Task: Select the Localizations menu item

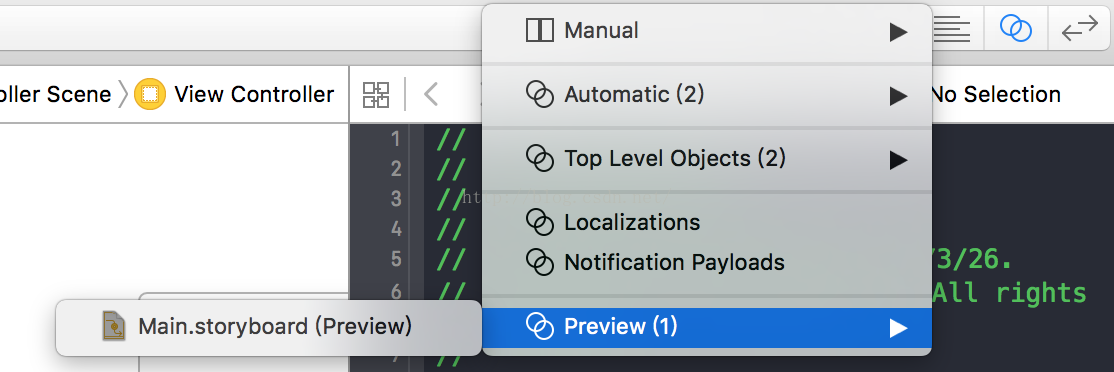Action: (707, 223)
